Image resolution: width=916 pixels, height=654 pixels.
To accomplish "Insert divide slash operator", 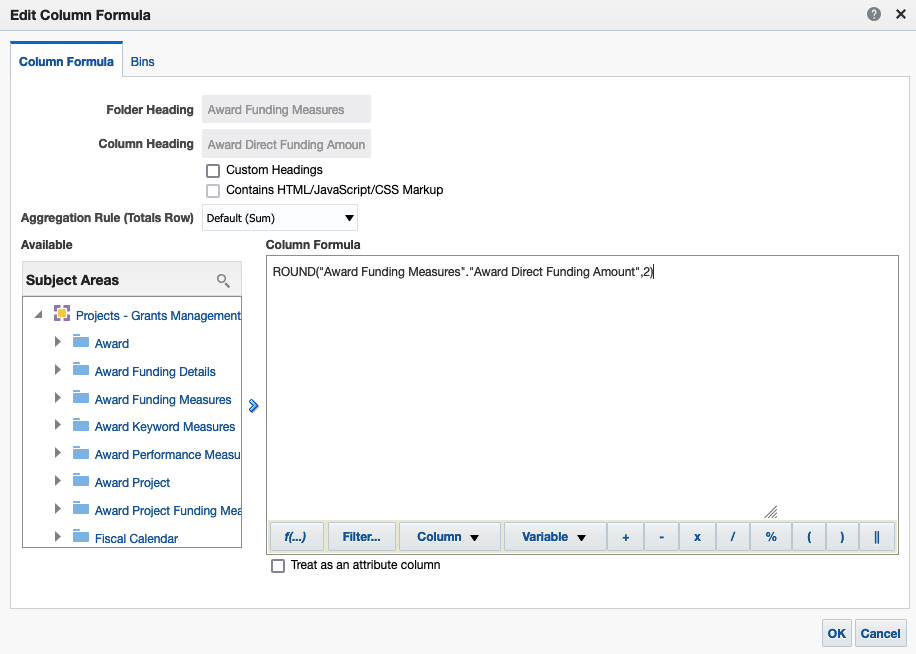I will (x=733, y=537).
